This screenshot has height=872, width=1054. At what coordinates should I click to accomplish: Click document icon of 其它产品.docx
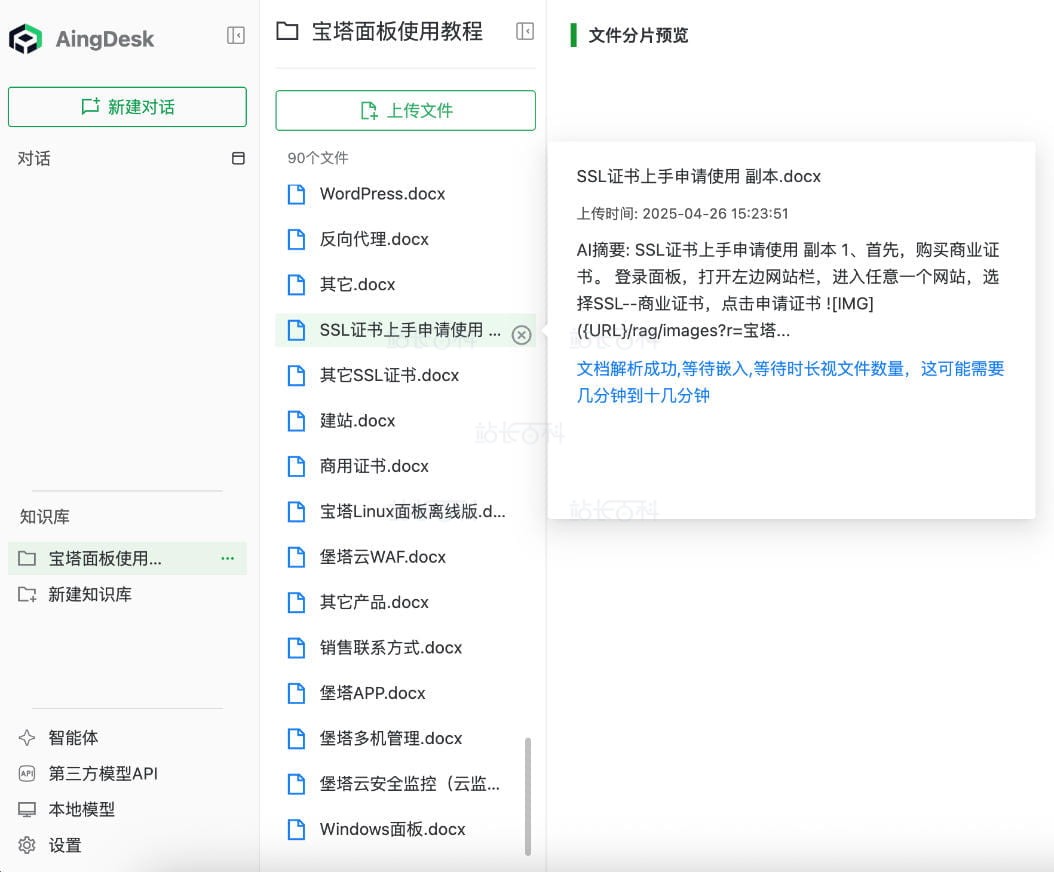click(296, 602)
